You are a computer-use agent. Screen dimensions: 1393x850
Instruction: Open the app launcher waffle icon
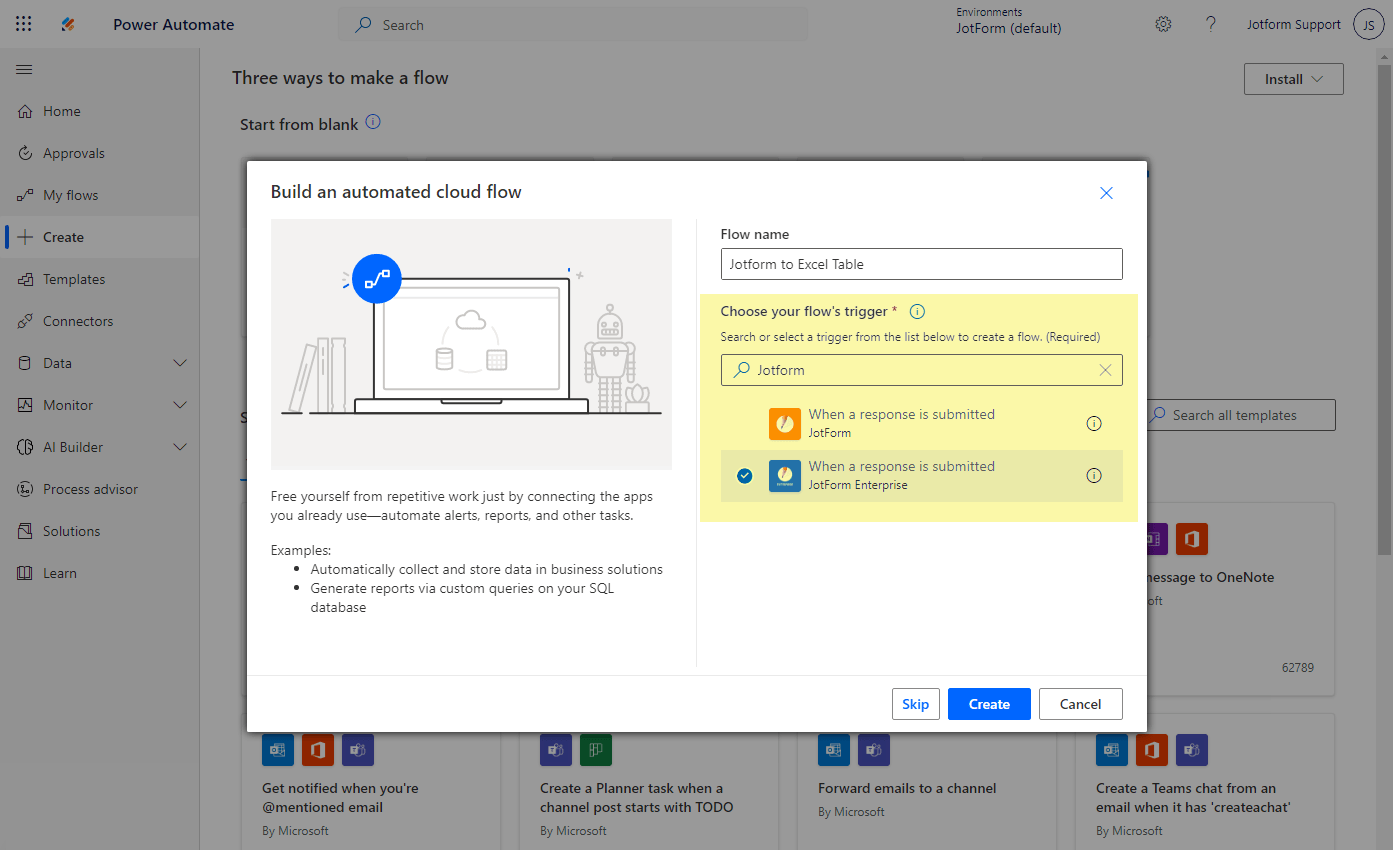coord(24,25)
